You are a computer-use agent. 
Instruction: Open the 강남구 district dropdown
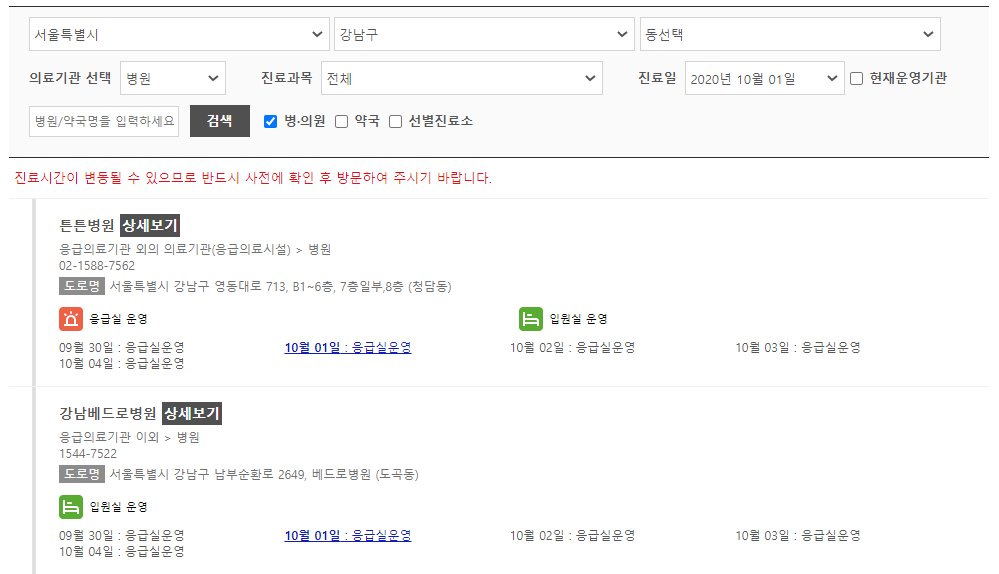click(484, 34)
